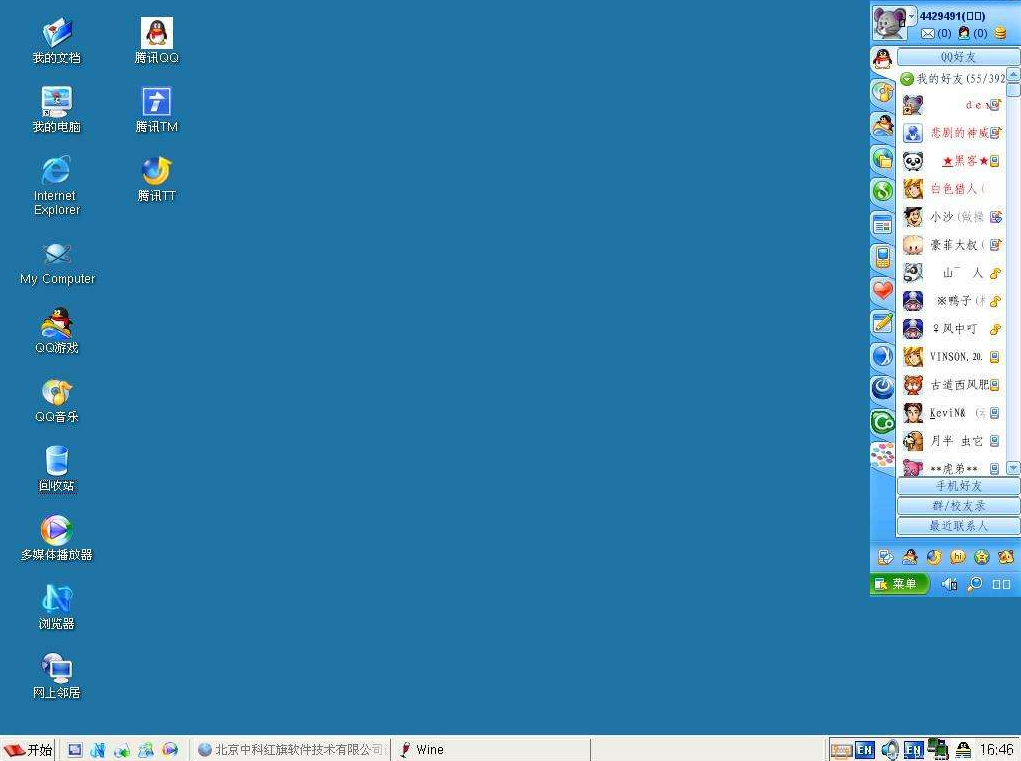Open the mobile phone side tab in QQ

coord(882,257)
